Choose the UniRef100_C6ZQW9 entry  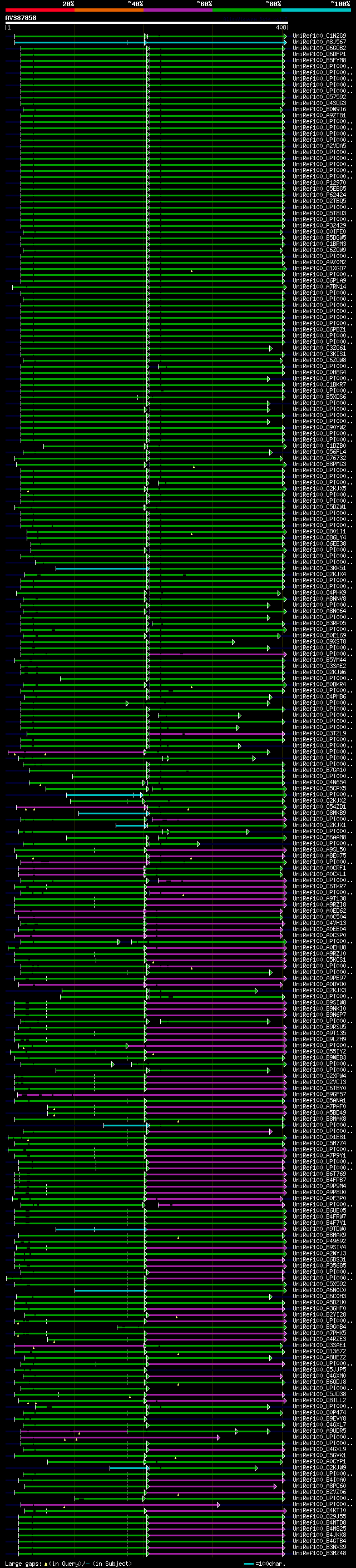pos(319,250)
